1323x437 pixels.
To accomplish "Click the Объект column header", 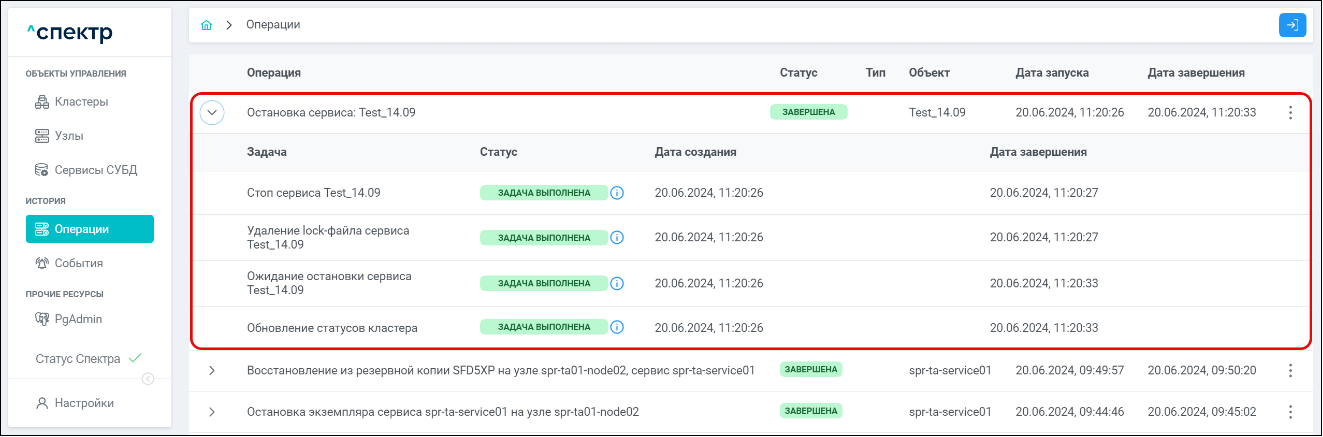I will [x=929, y=73].
